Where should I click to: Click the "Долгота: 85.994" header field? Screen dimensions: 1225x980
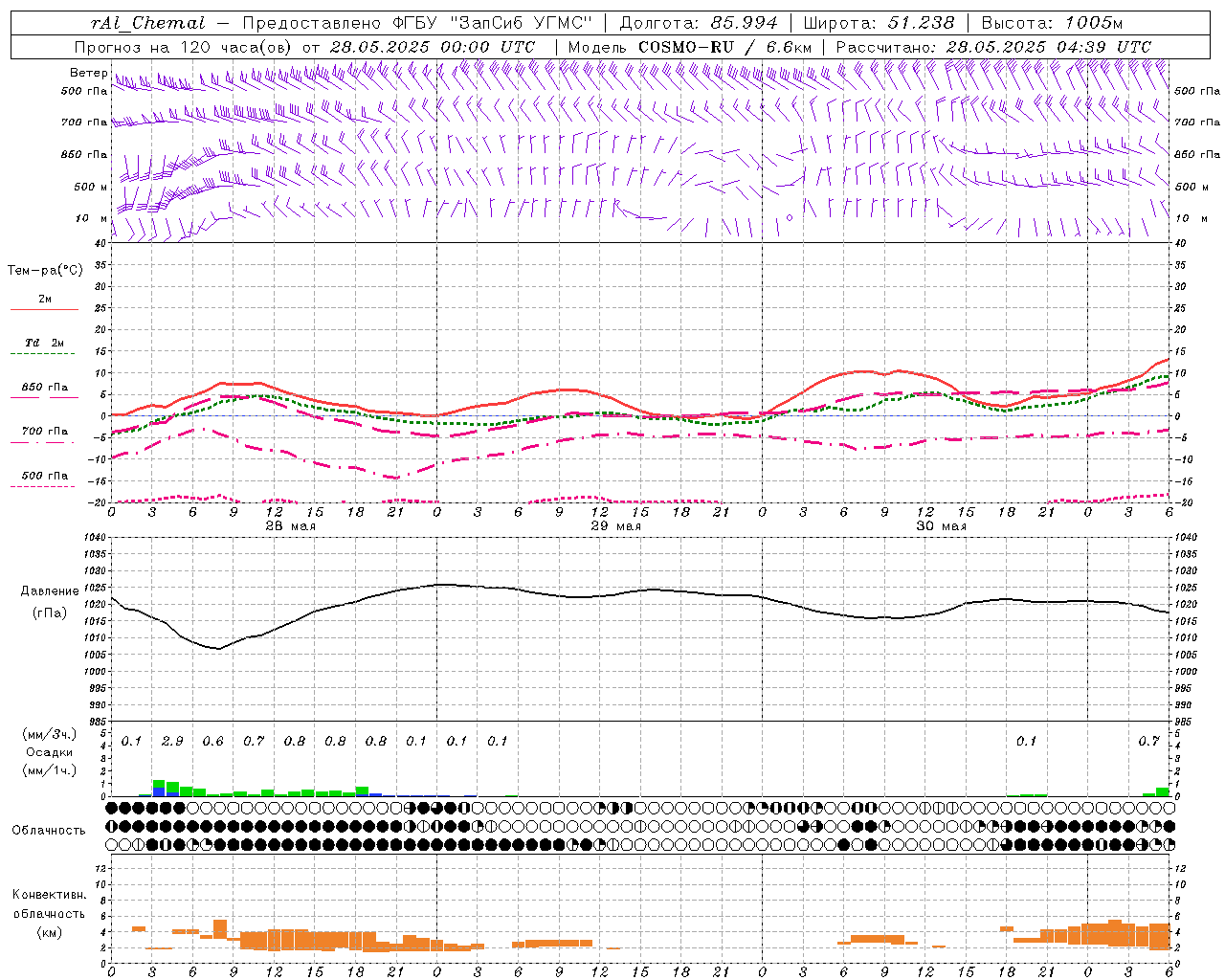point(700,23)
